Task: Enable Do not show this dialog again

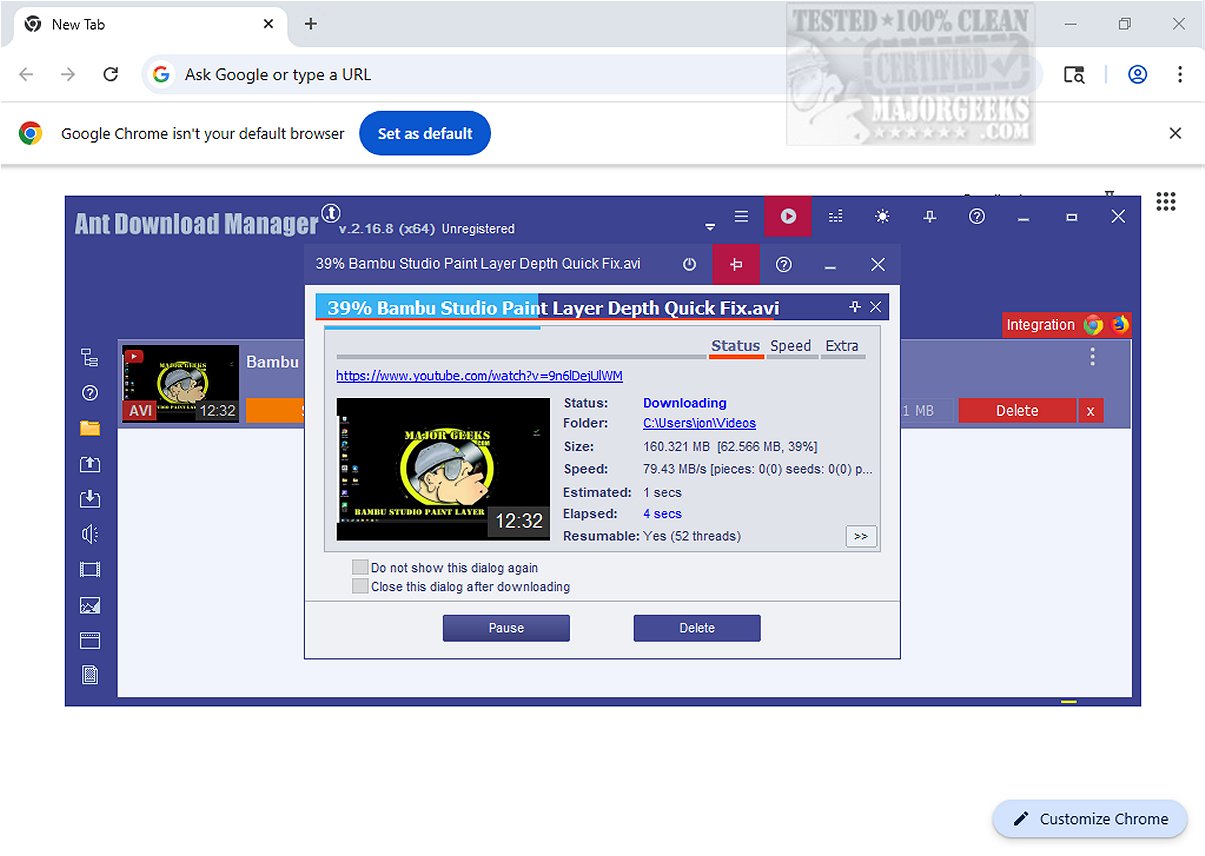Action: pos(360,567)
